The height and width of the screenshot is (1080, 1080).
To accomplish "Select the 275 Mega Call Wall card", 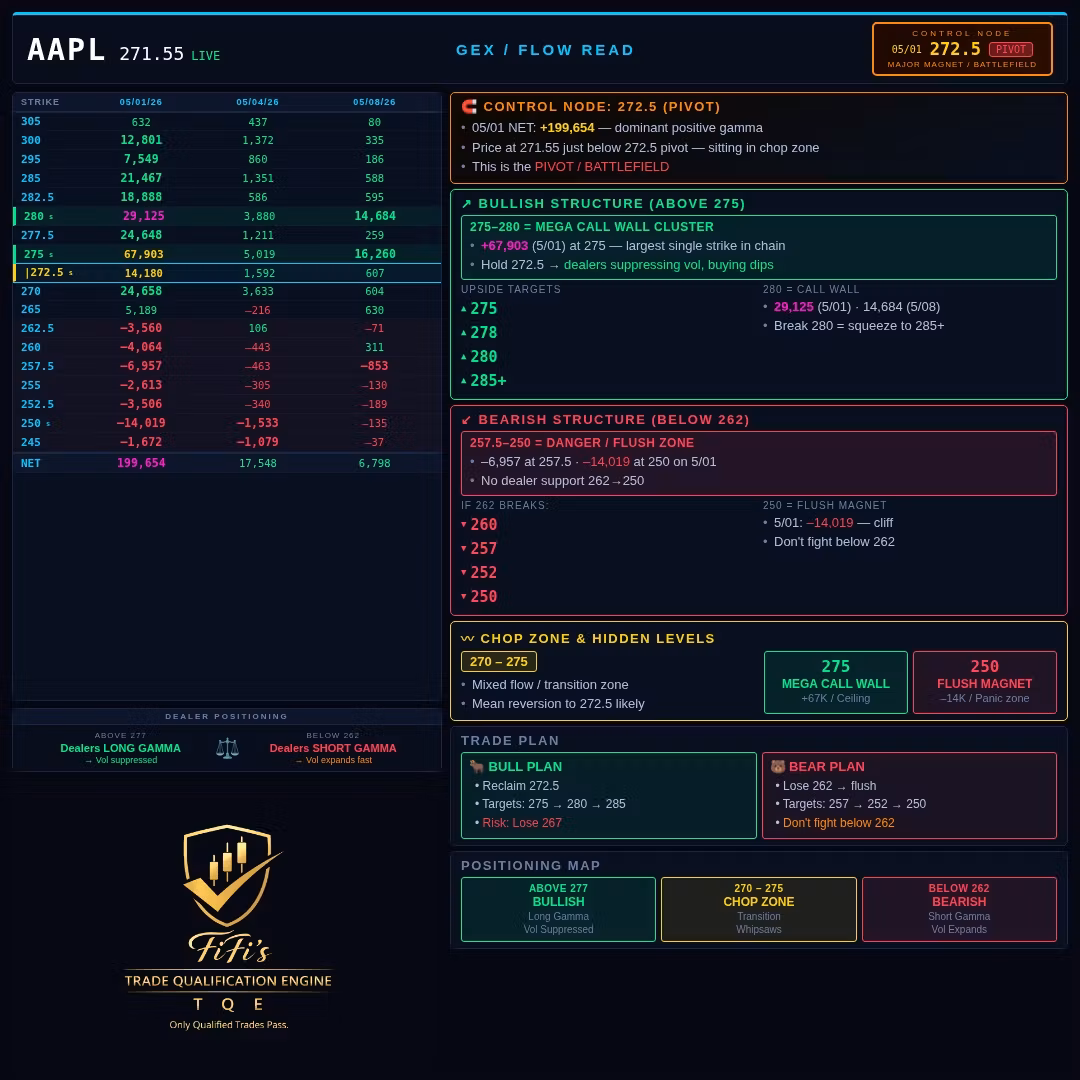I will point(835,682).
